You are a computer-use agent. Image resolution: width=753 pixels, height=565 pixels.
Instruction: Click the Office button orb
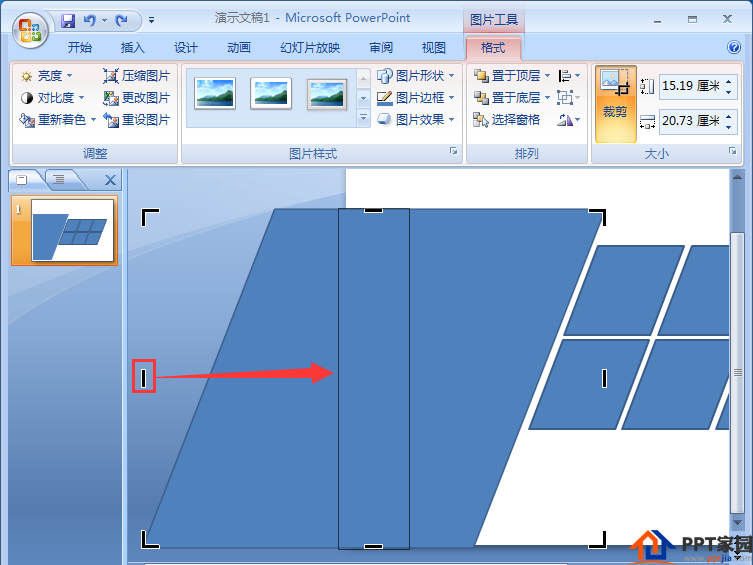(x=30, y=30)
